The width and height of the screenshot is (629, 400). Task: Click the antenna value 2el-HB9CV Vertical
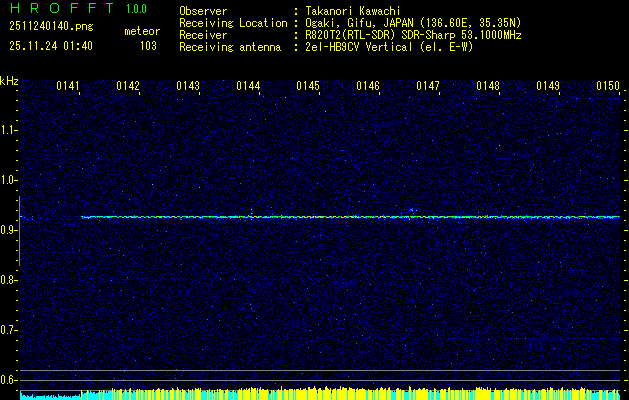(x=359, y=47)
